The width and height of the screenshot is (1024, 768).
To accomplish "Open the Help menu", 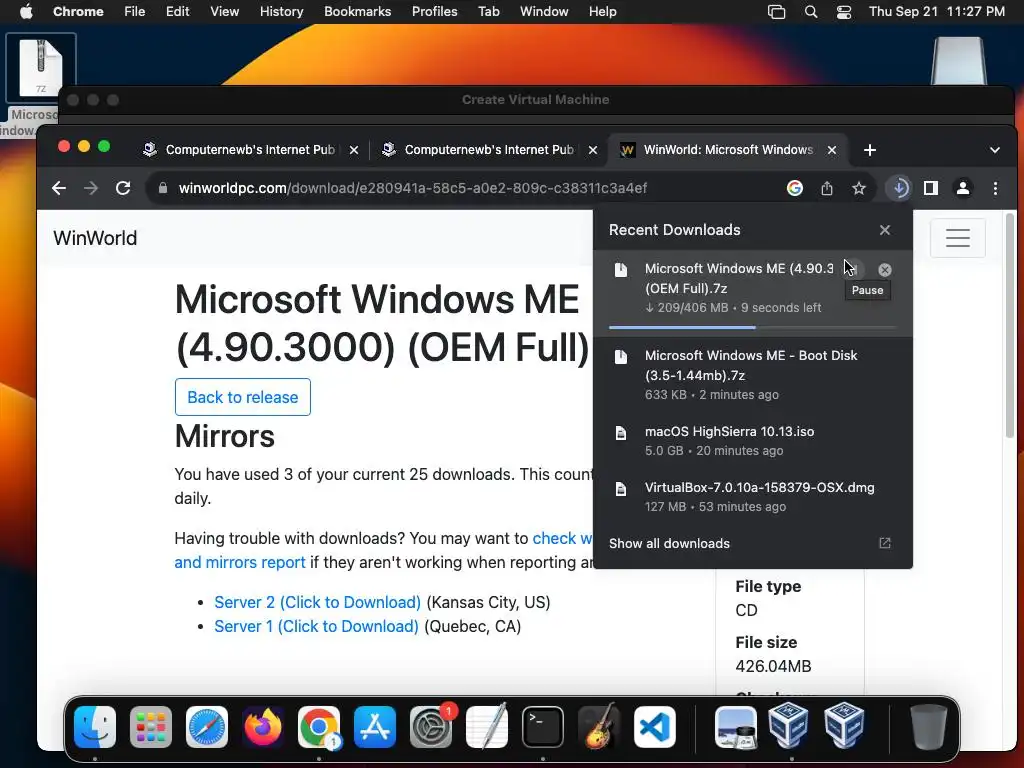I will (602, 12).
